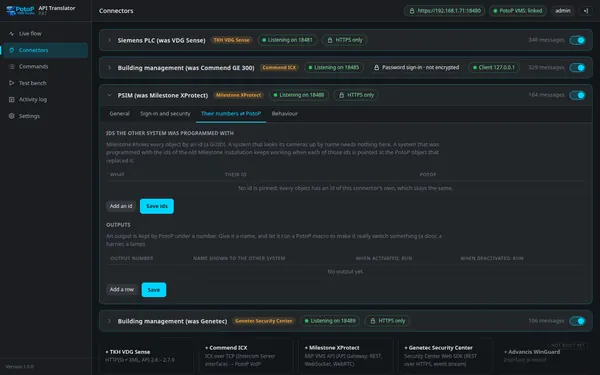Add a Genetec Security Center connector
This screenshot has width=600, height=375.
coord(445,355)
